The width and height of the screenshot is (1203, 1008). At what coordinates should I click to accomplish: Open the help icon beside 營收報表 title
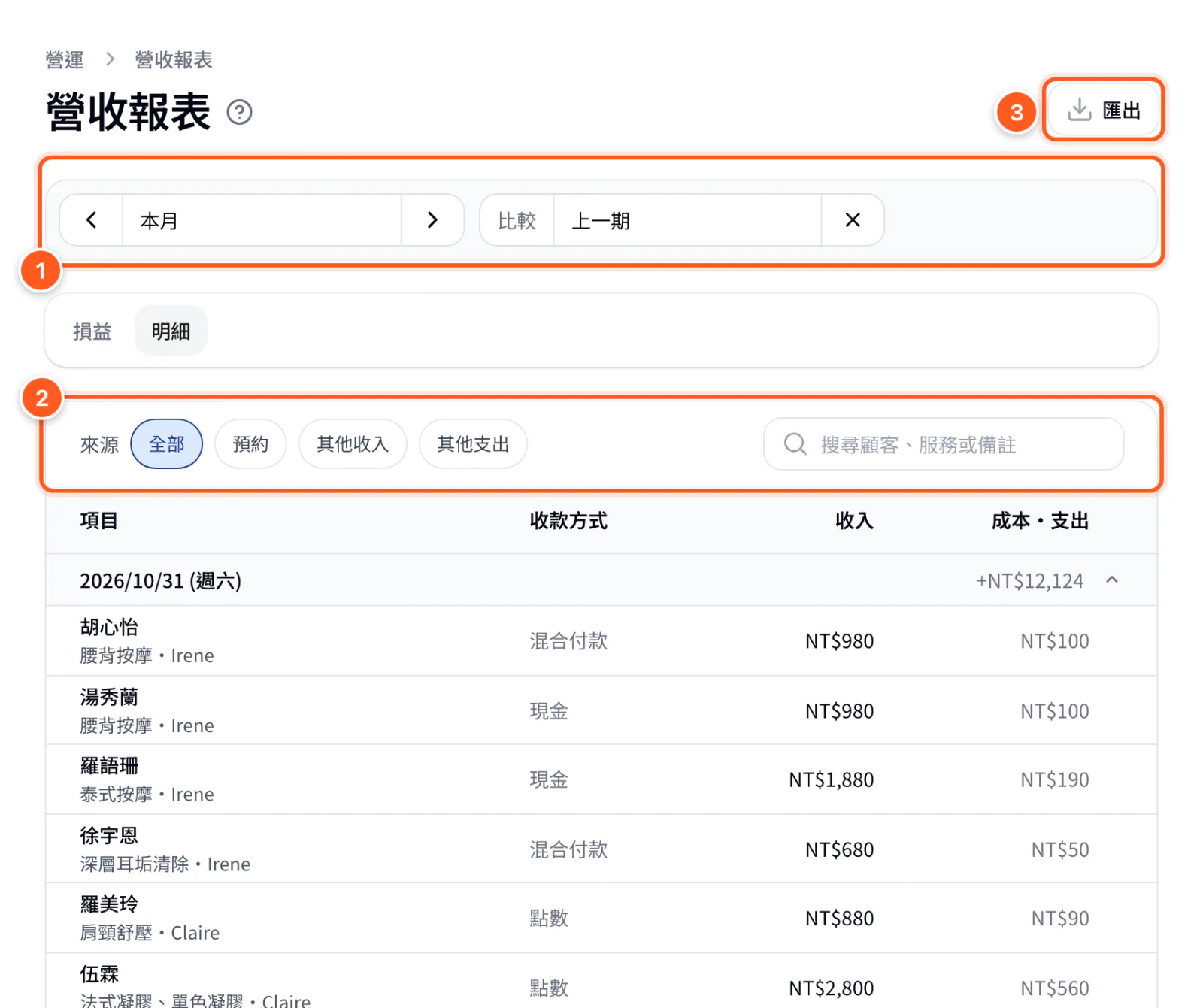pos(239,112)
